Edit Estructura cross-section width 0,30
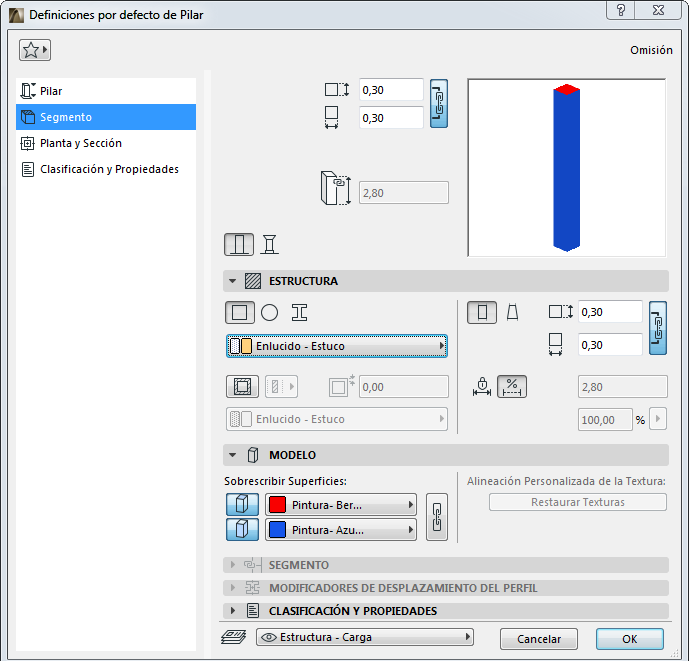The height and width of the screenshot is (661, 689). pos(610,345)
